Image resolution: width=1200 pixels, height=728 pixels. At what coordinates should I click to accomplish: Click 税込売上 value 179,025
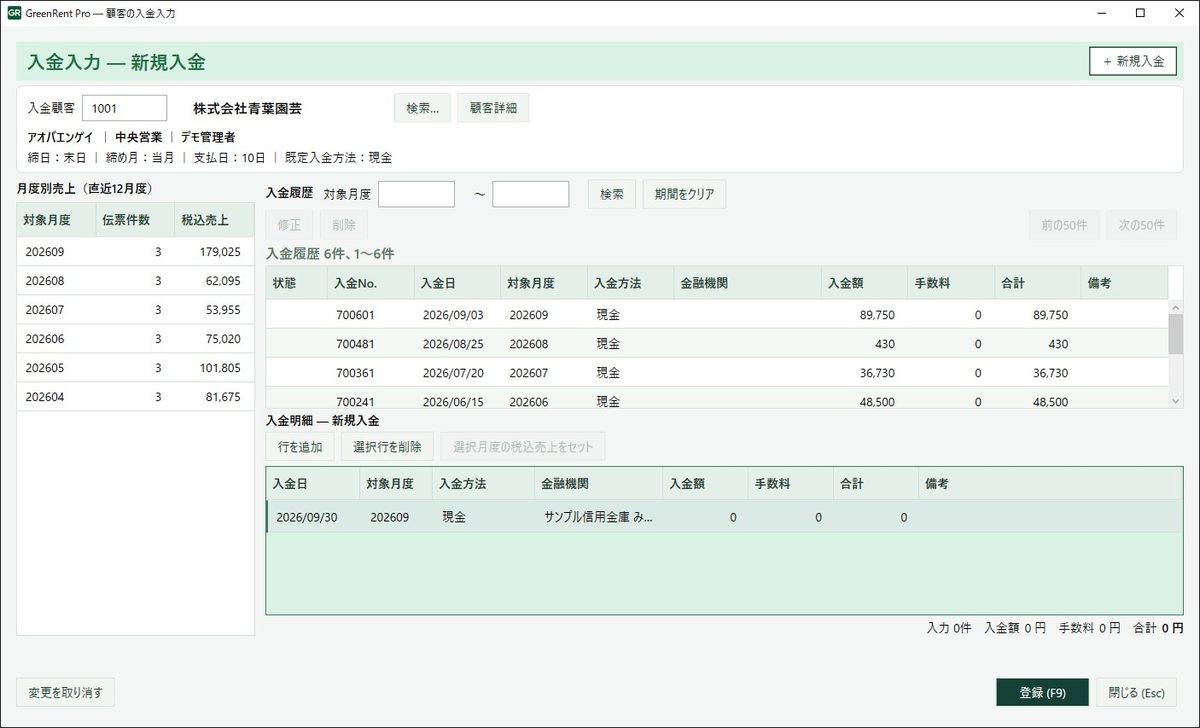point(220,252)
